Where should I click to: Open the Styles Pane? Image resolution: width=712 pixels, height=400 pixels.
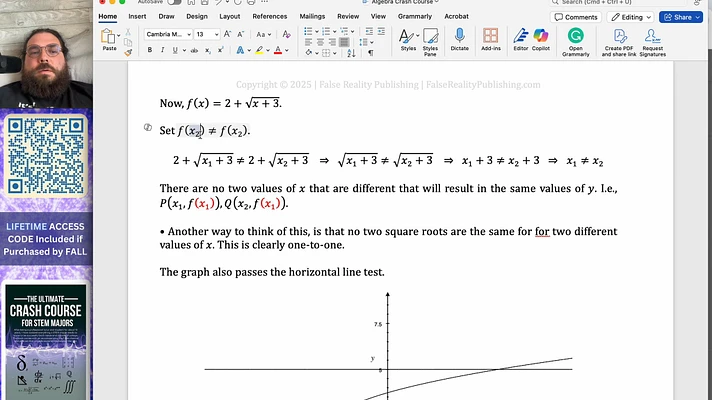(430, 42)
